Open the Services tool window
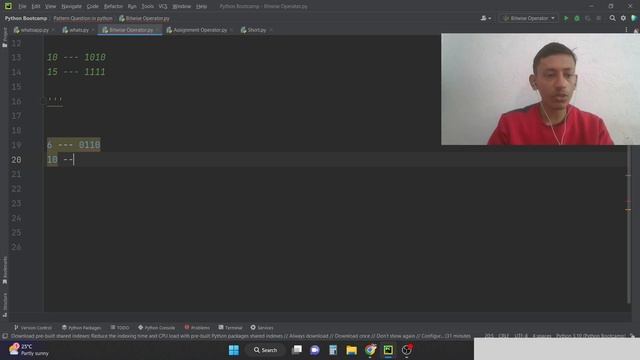Screen dimensions: 640x360 (262, 328)
